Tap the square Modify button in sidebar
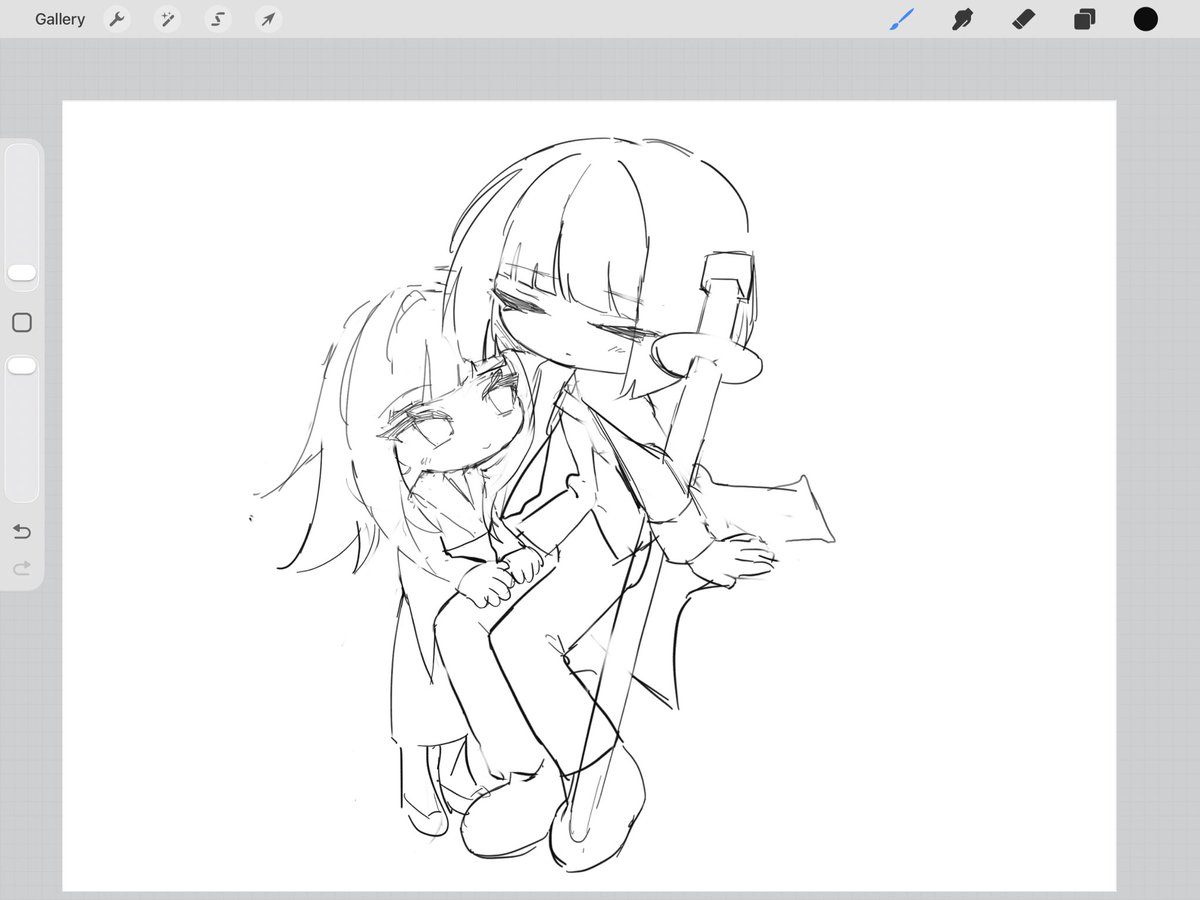Screen dimensions: 1200x900 pyautogui.click(x=22, y=322)
